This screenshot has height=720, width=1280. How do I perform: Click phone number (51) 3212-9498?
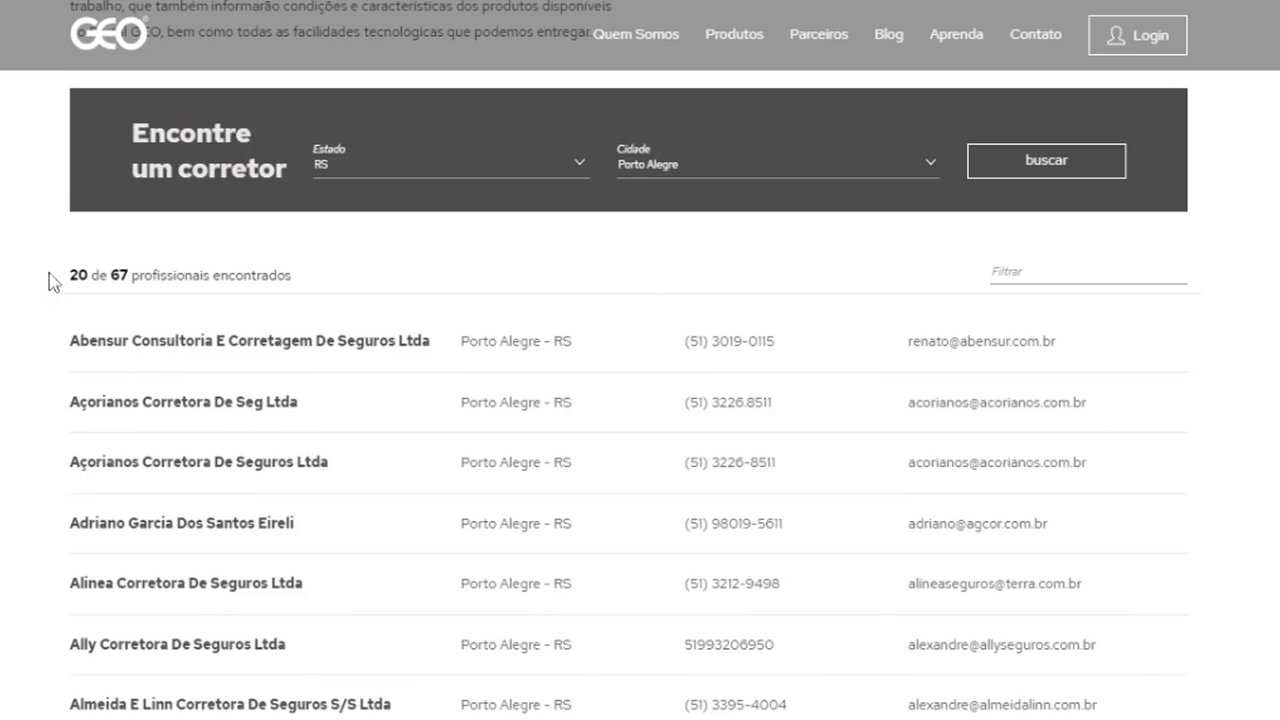coord(731,584)
